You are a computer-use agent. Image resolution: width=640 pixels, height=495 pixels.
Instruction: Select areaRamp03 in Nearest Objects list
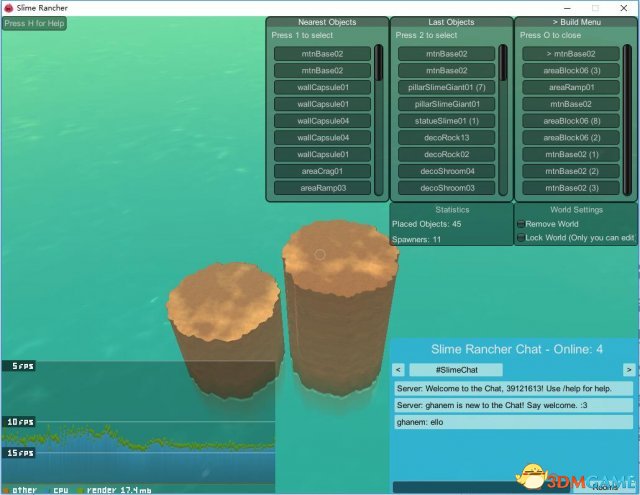322,188
